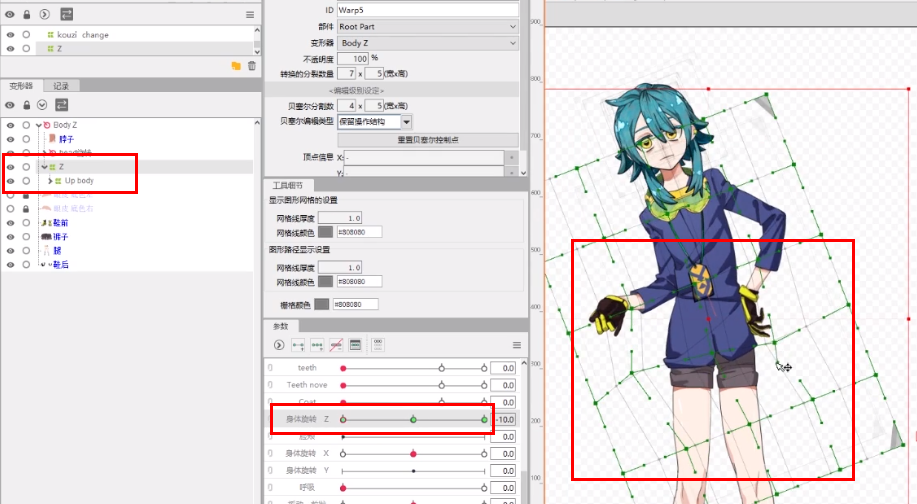
Task: Open the 变形器 Body Z dropdown
Action: click(x=428, y=43)
